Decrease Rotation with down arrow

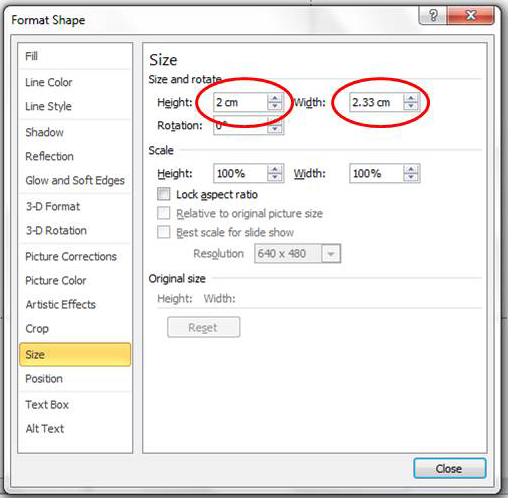click(x=275, y=129)
